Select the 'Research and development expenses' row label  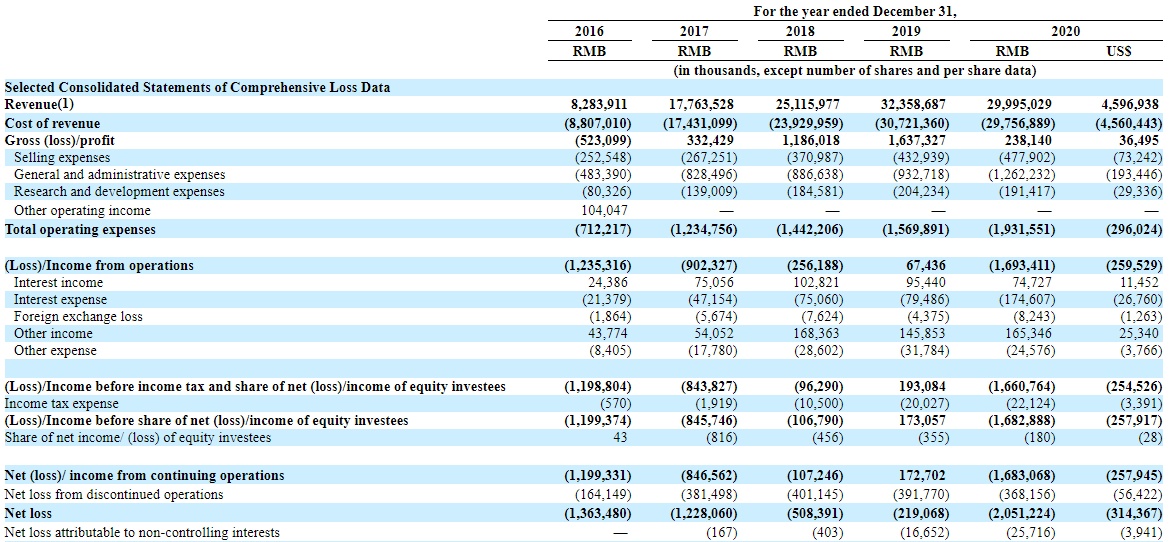click(119, 191)
